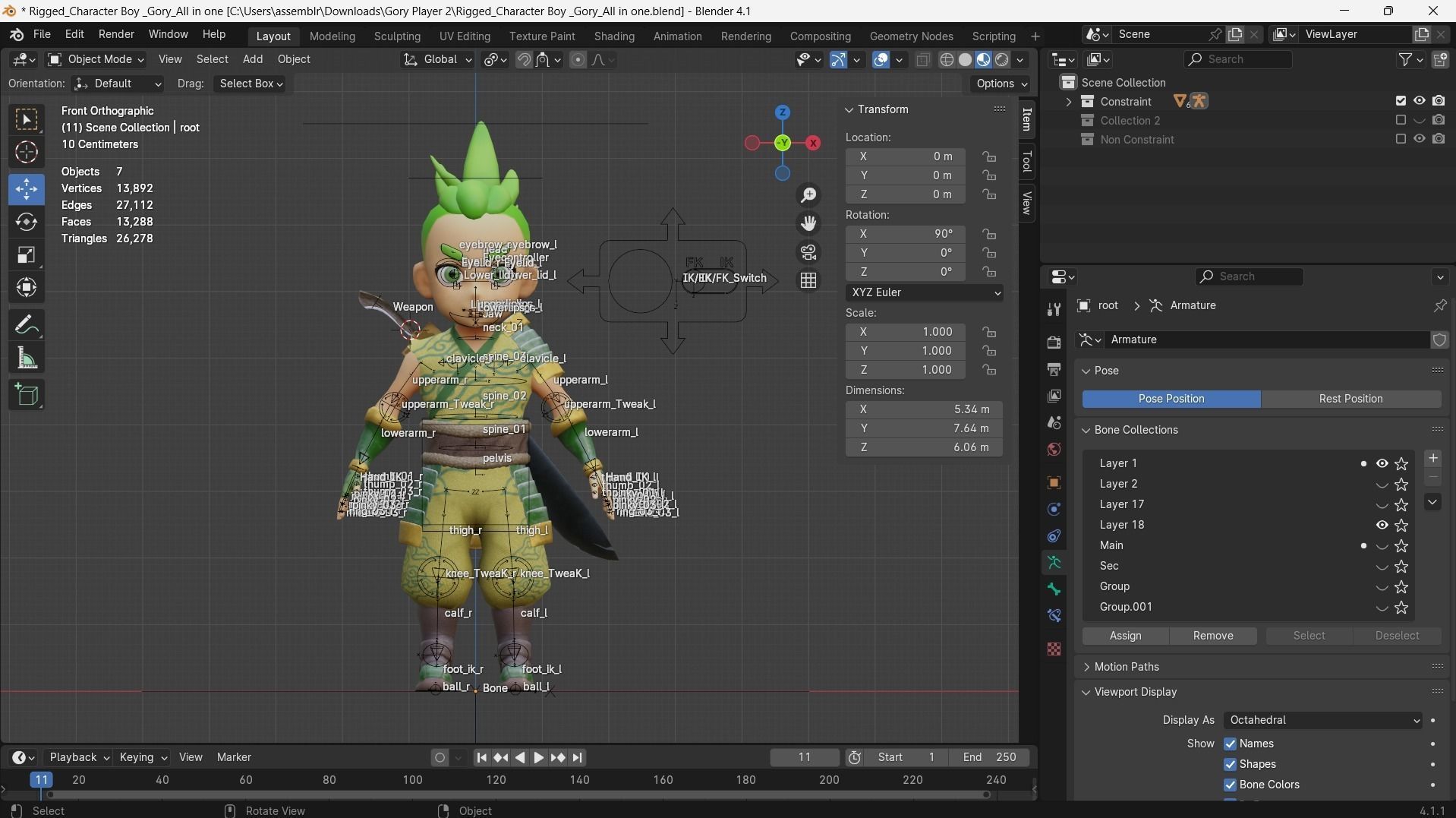1456x818 pixels.
Task: Open the viewport Add menu
Action: (253, 59)
